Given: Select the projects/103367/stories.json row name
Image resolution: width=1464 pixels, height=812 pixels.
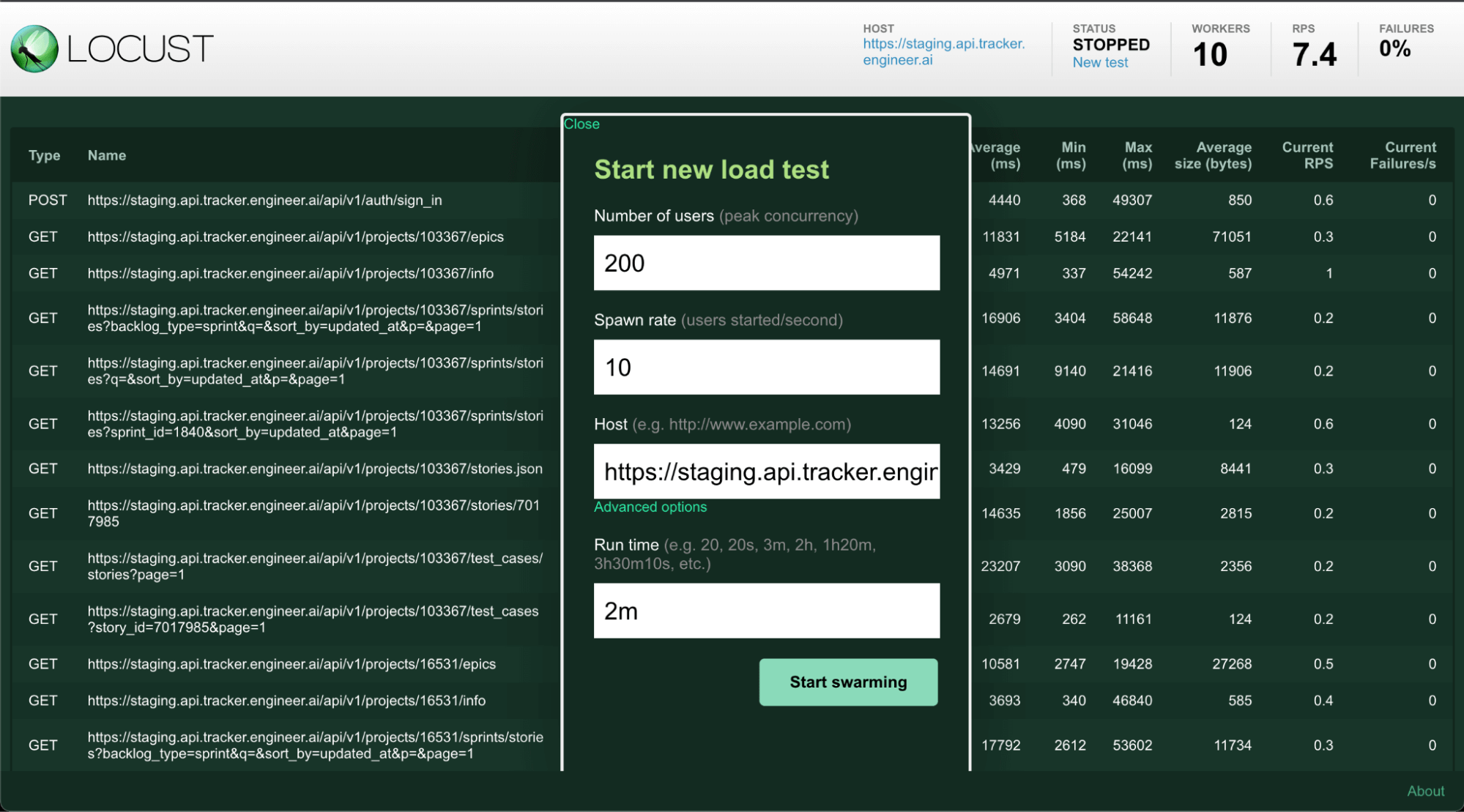Looking at the screenshot, I should pyautogui.click(x=315, y=469).
